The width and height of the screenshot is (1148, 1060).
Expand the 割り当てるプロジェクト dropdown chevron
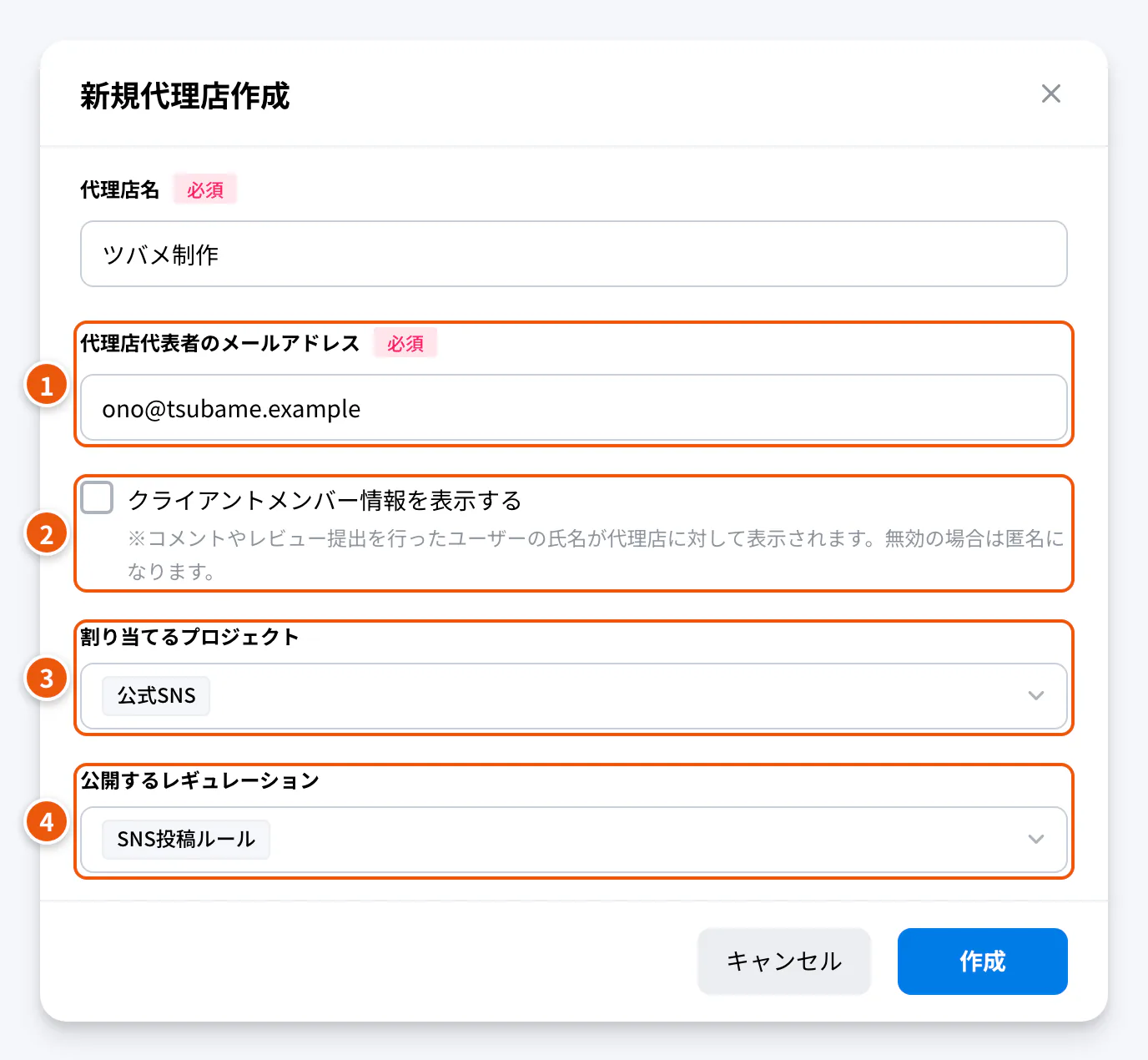1036,695
